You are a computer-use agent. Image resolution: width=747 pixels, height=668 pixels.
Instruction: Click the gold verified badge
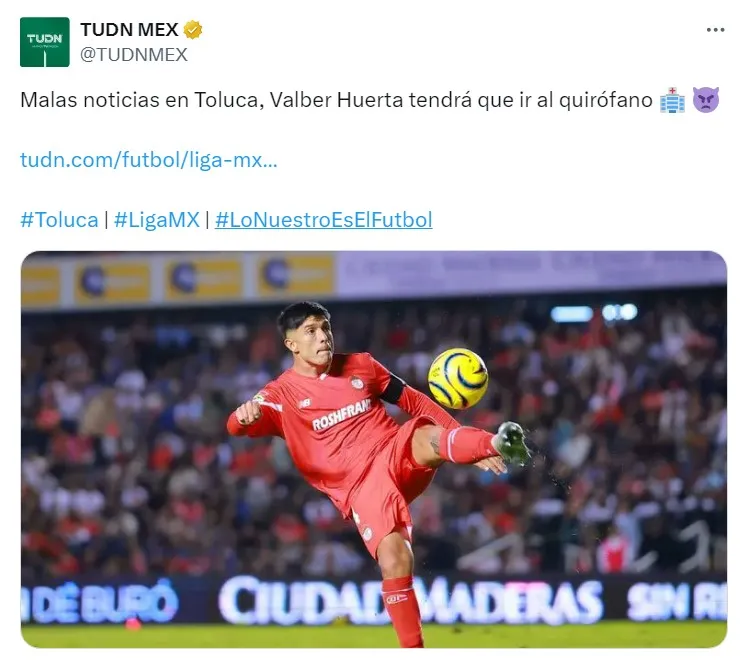193,30
